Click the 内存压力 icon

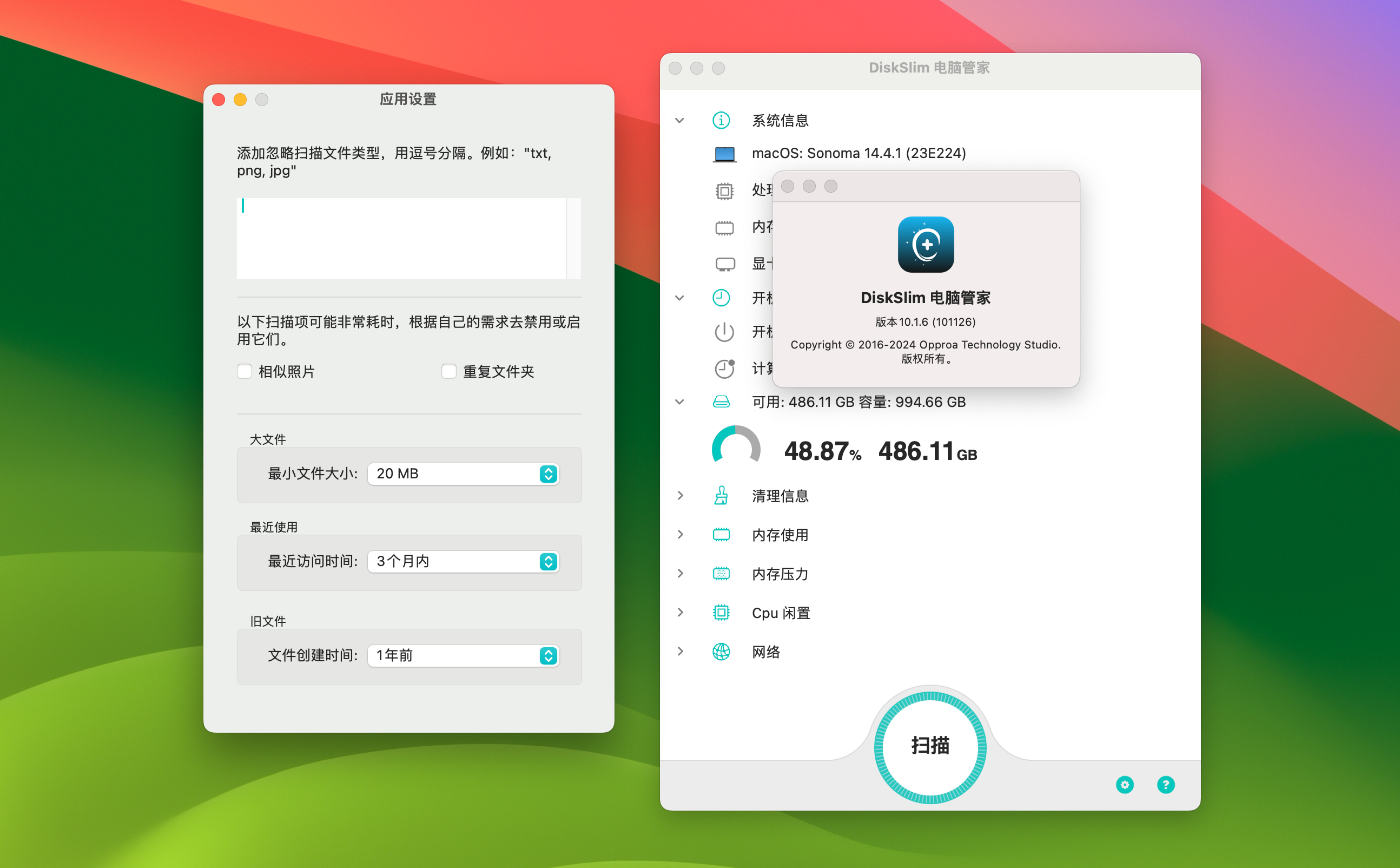721,574
